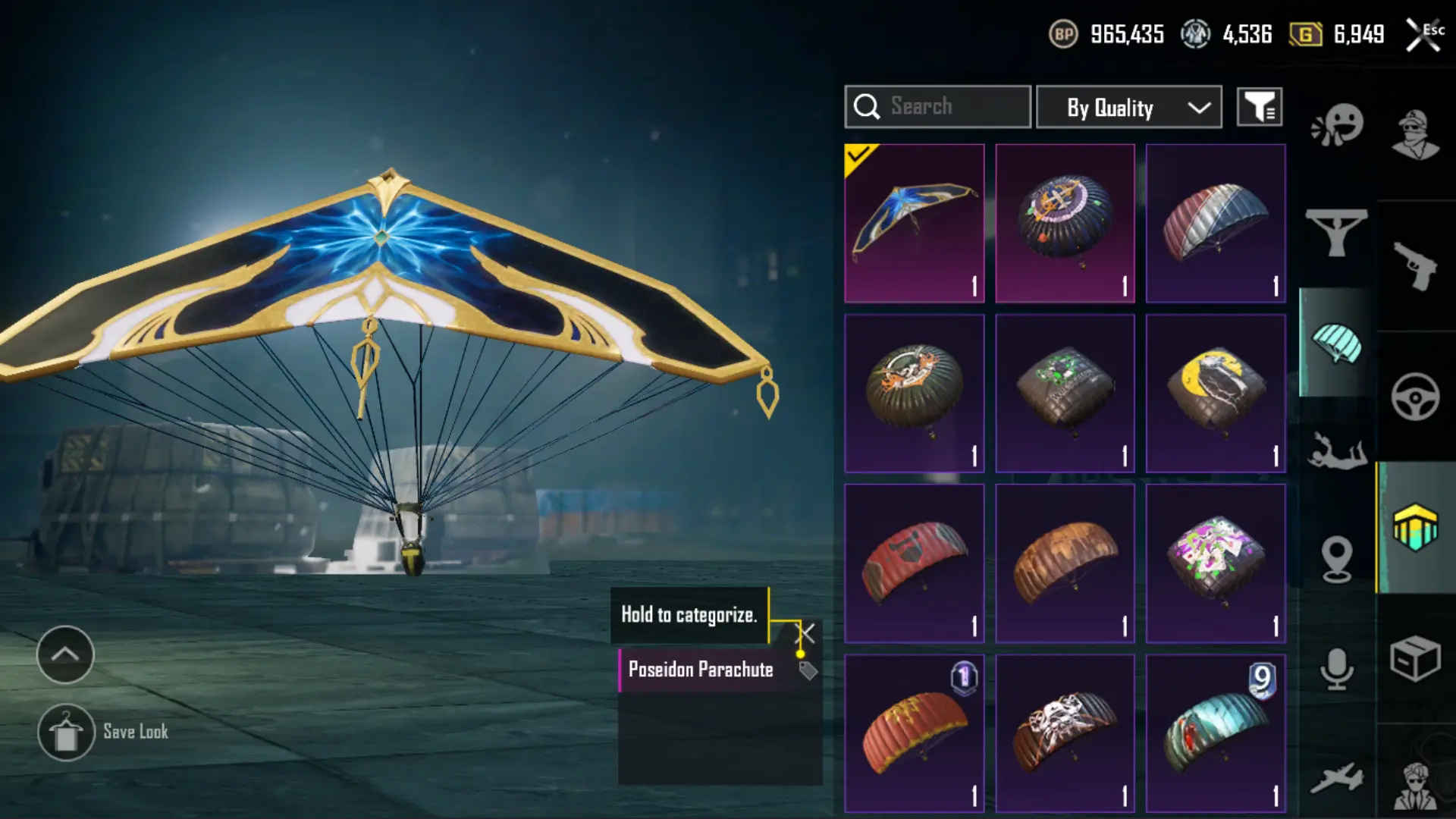Select the parachute category icon
This screenshot has width=1456, height=819.
(1337, 343)
